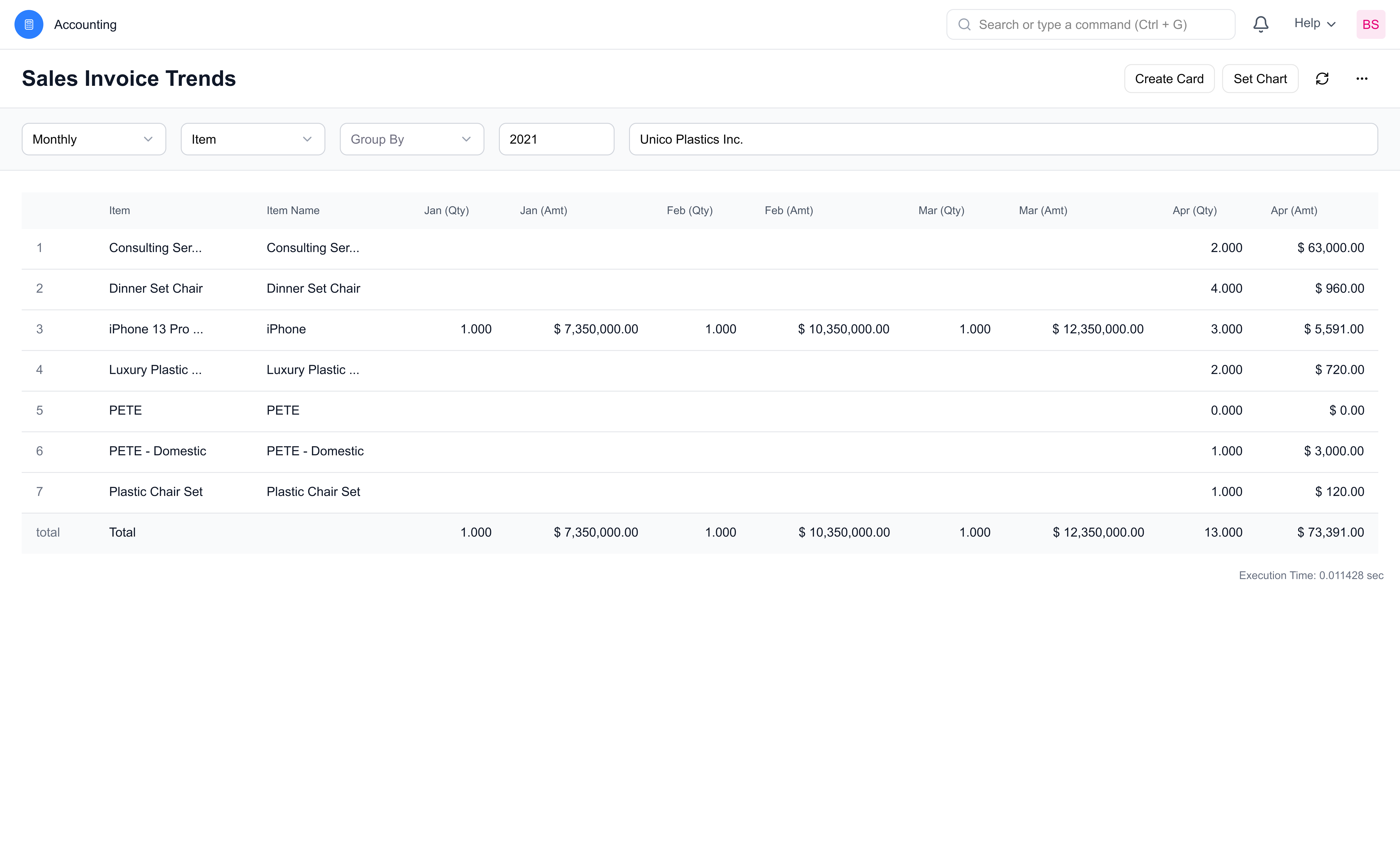Click the Apr (Amt) column header

(x=1294, y=210)
